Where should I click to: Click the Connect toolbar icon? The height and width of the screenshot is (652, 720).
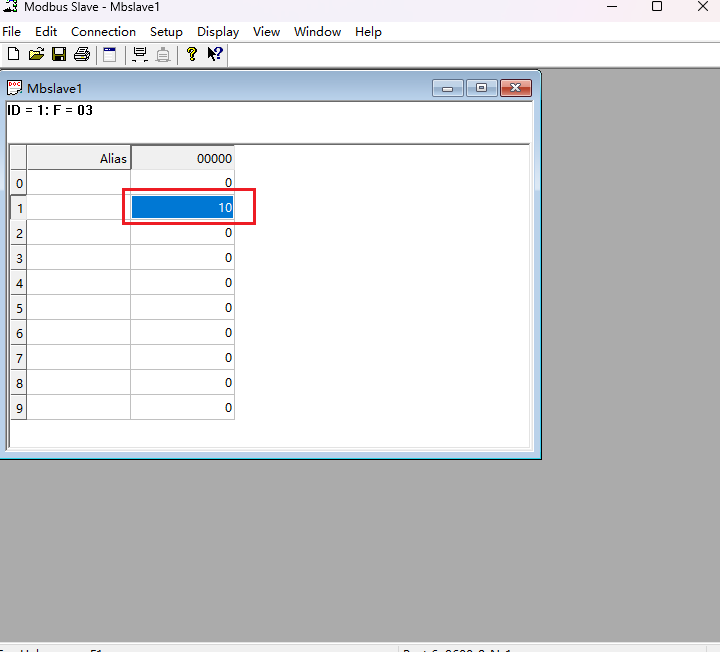140,54
